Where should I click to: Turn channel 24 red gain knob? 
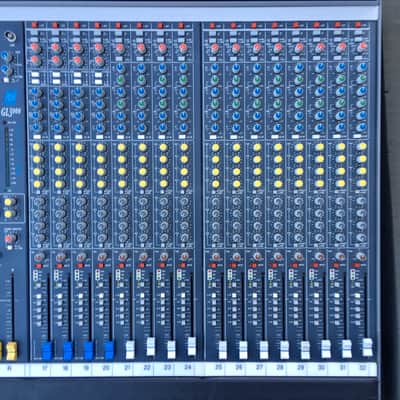tap(183, 48)
